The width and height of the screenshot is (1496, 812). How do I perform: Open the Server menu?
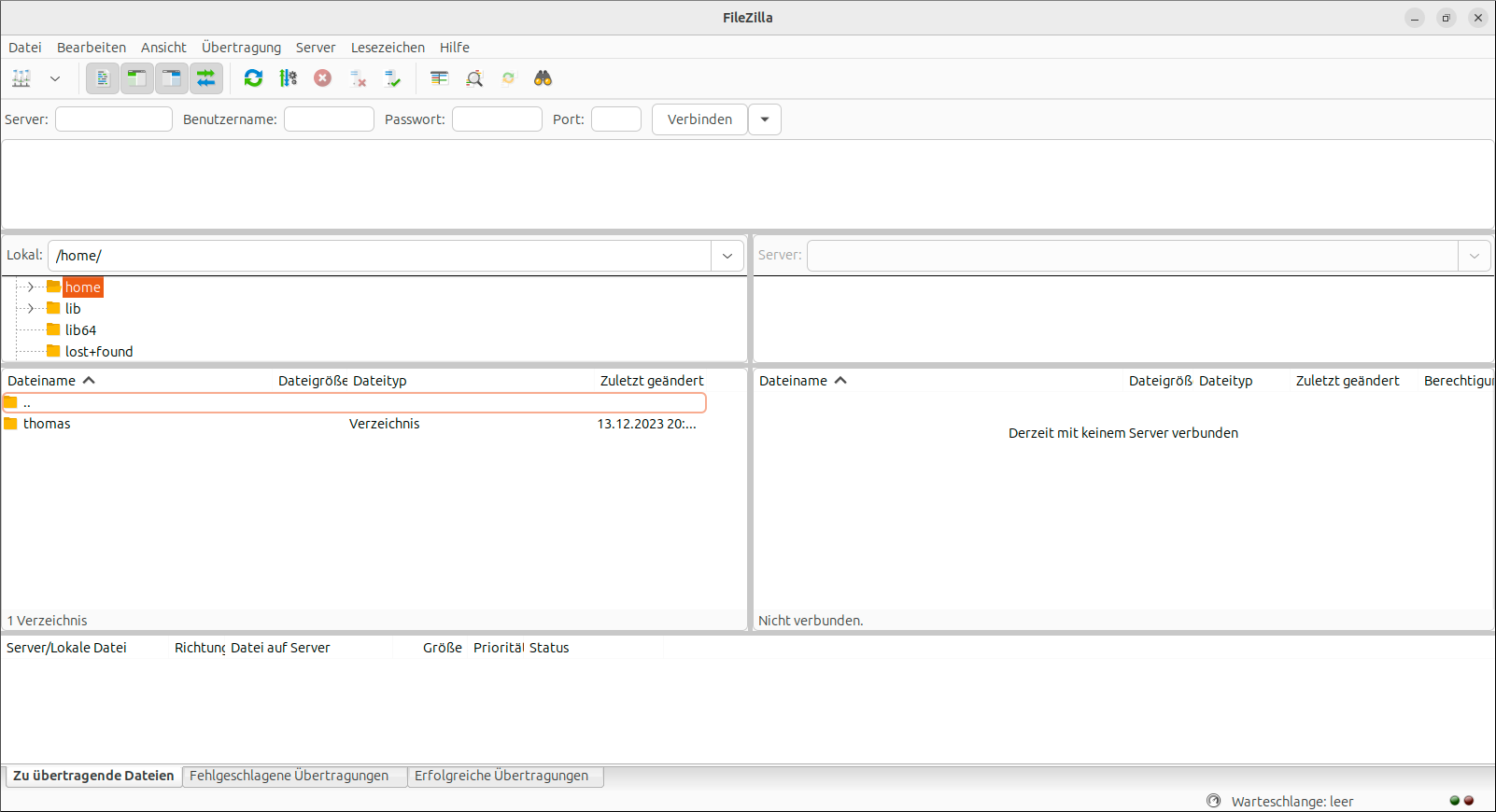[x=316, y=48]
